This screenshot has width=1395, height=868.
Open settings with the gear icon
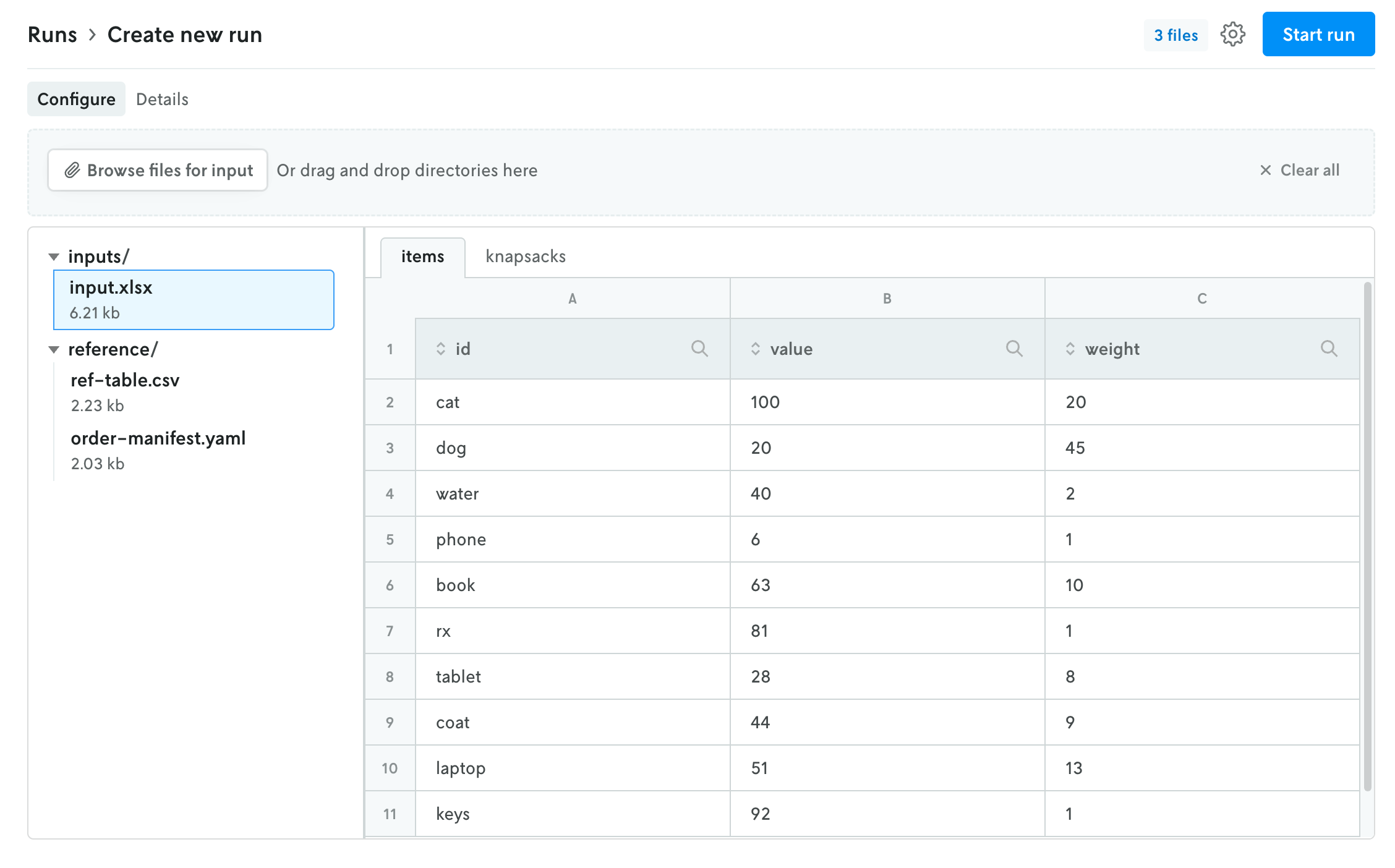pyautogui.click(x=1234, y=35)
